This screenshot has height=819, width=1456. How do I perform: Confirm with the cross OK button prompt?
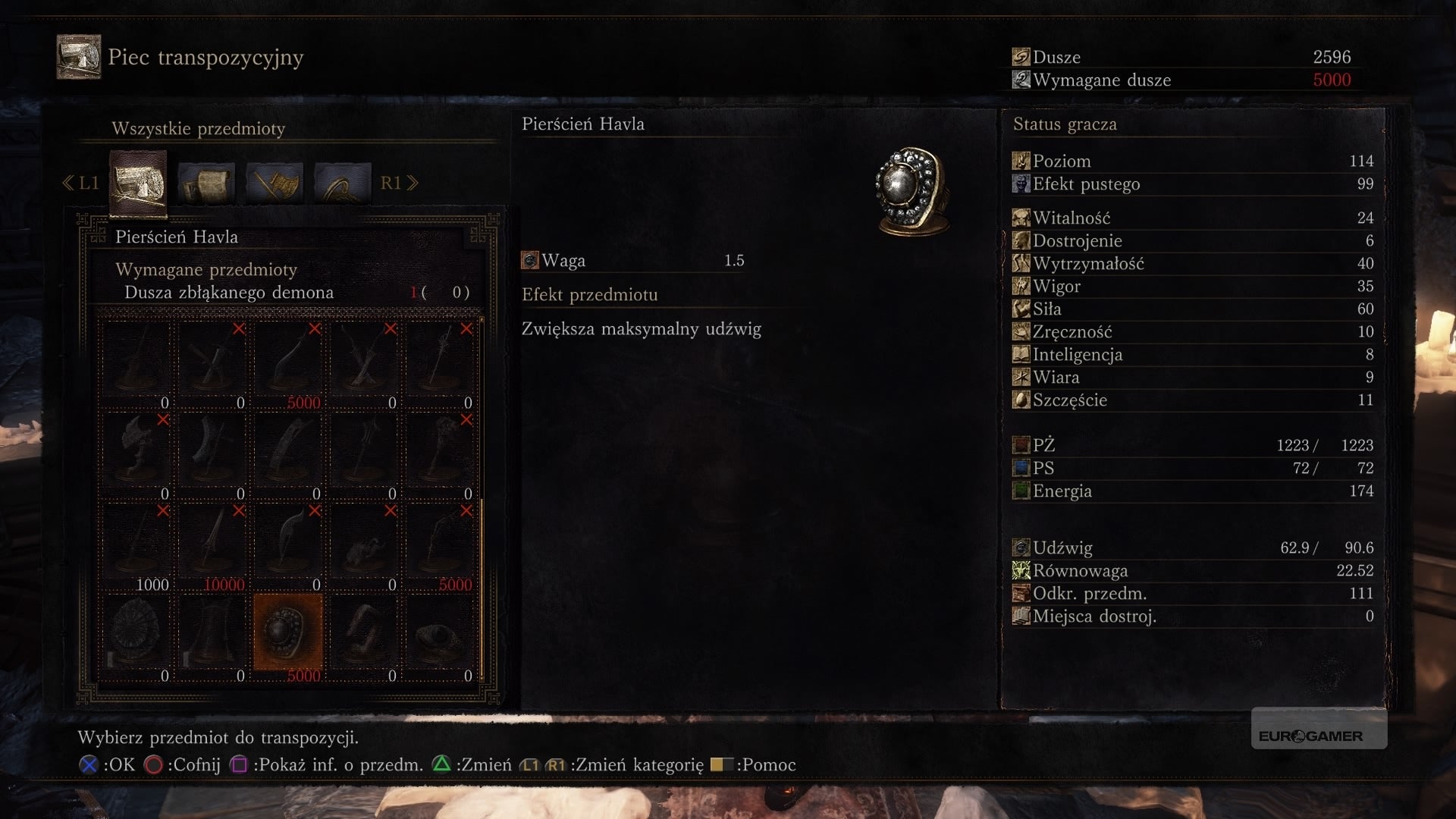107,764
